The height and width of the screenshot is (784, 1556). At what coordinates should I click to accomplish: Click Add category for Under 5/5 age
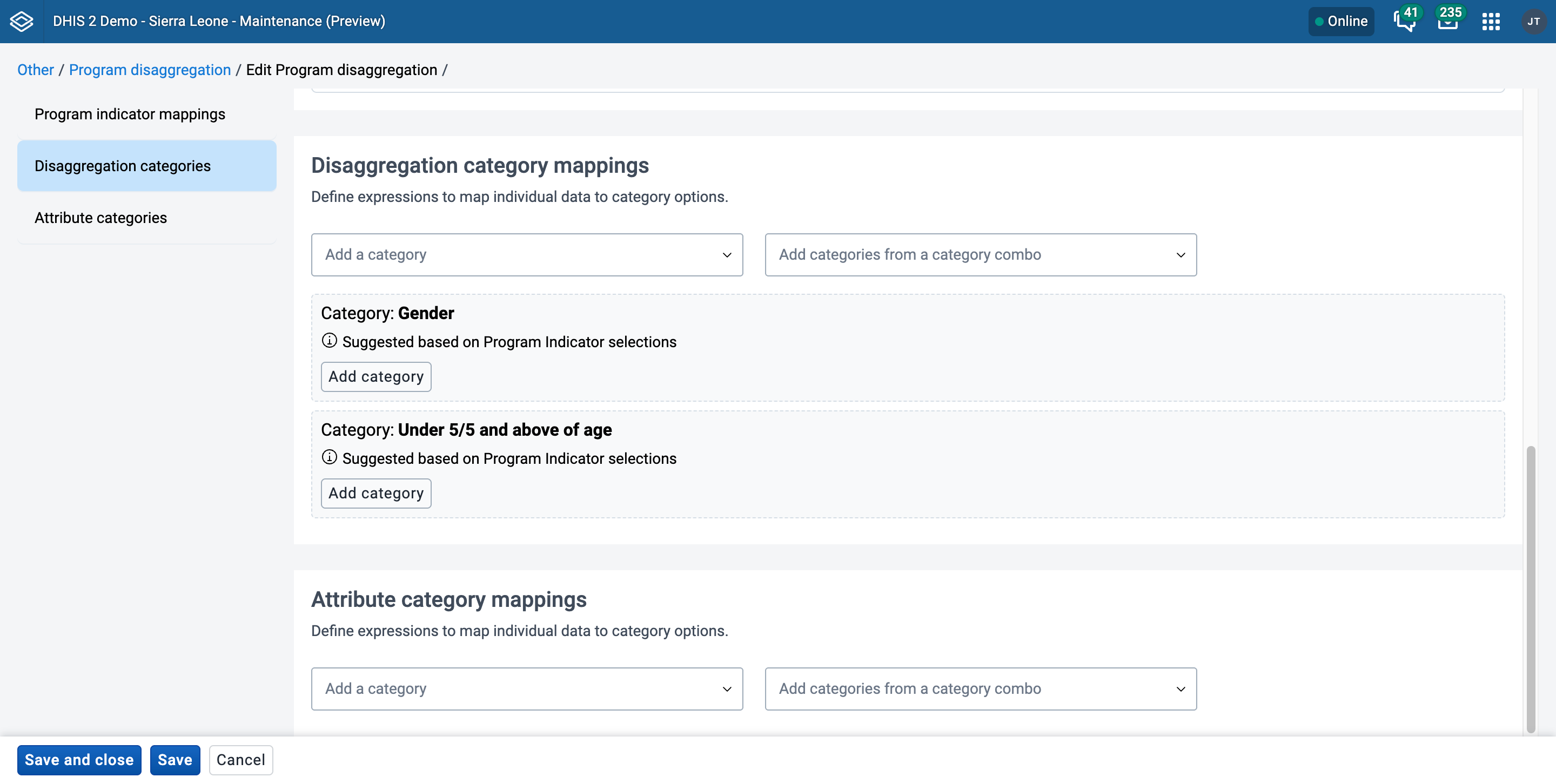click(x=375, y=493)
